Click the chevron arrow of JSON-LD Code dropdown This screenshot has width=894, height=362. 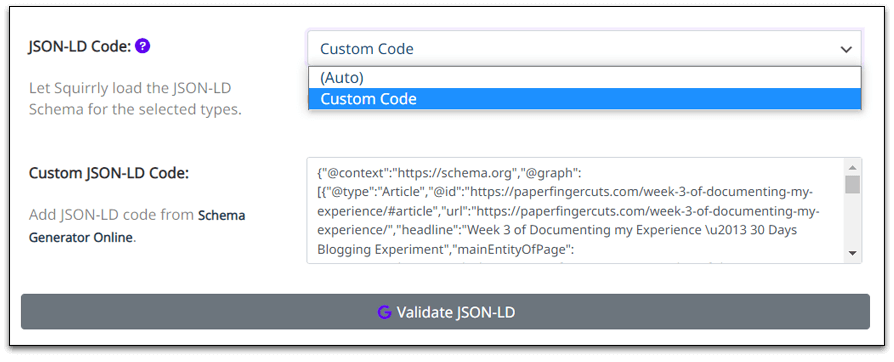[x=846, y=50]
